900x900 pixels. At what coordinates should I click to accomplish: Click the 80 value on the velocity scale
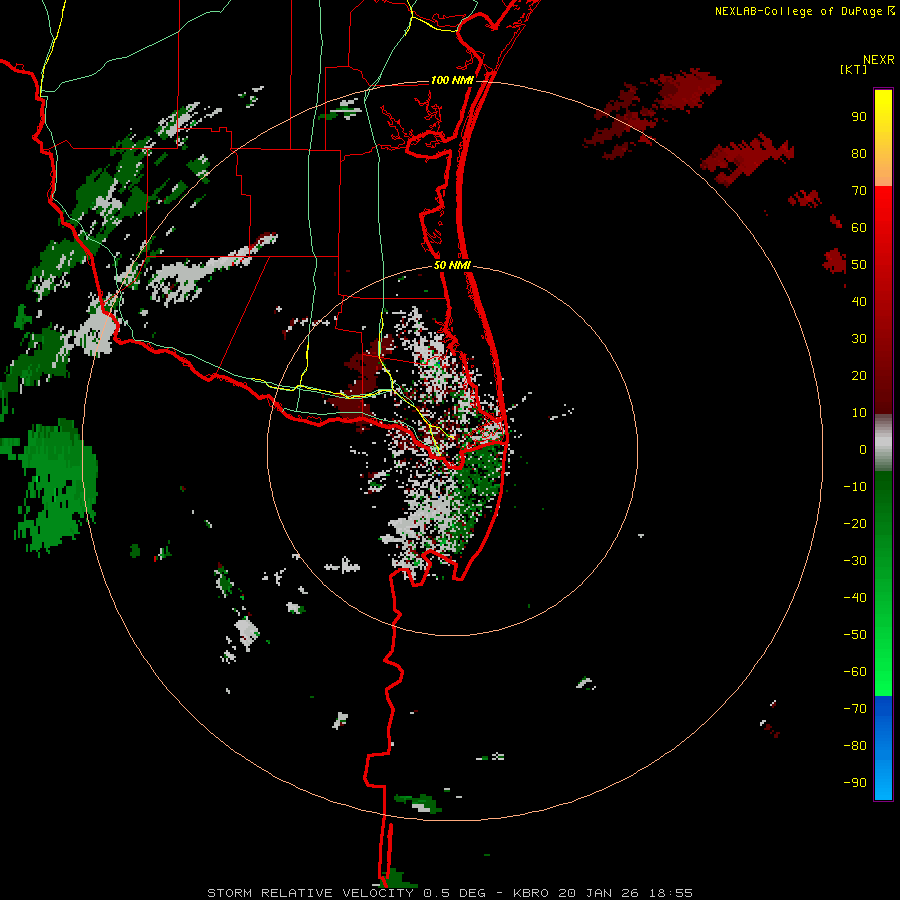click(859, 154)
